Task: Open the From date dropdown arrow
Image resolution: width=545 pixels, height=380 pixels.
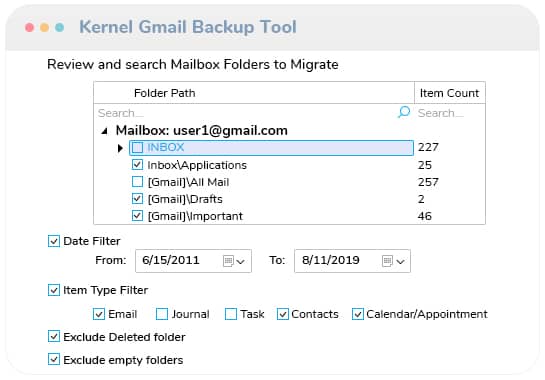Action: tap(241, 261)
